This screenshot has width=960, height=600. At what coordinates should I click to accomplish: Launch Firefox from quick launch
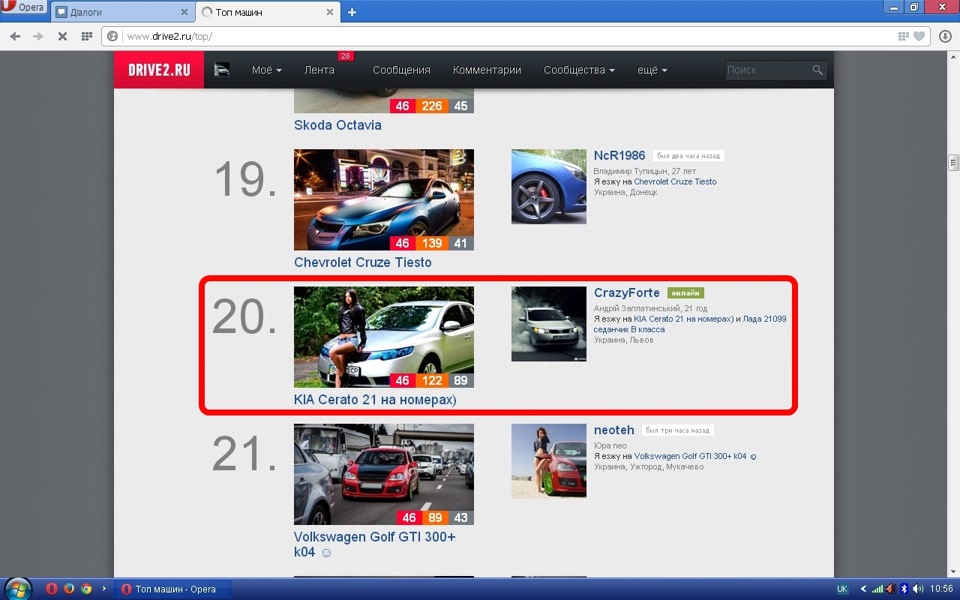click(x=69, y=589)
